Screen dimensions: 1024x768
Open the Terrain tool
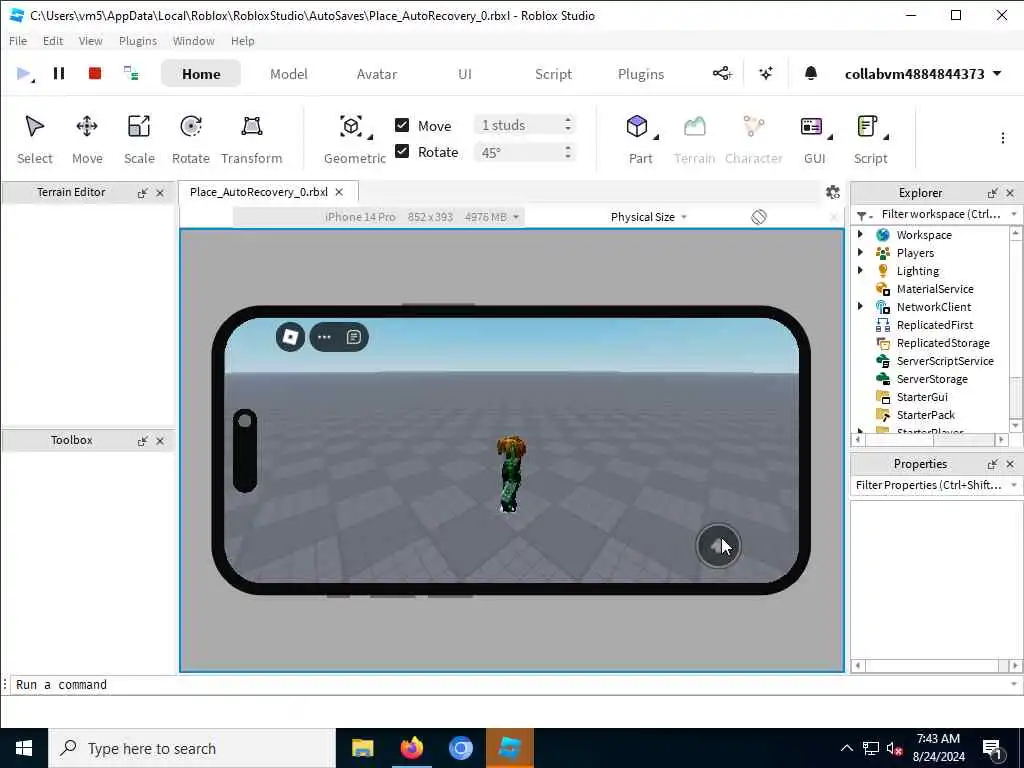click(x=694, y=140)
